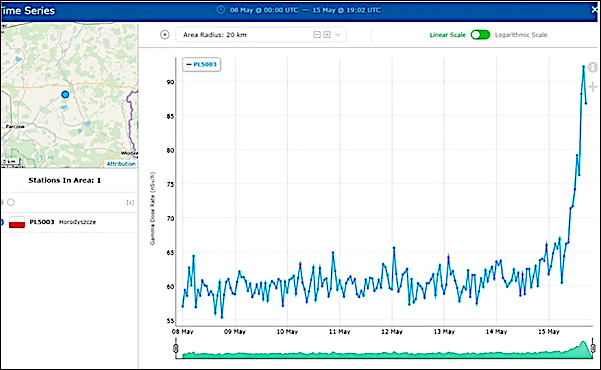This screenshot has height=370, width=601.
Task: Click the Poland flag icon for PL5003
Action: pyautogui.click(x=17, y=222)
